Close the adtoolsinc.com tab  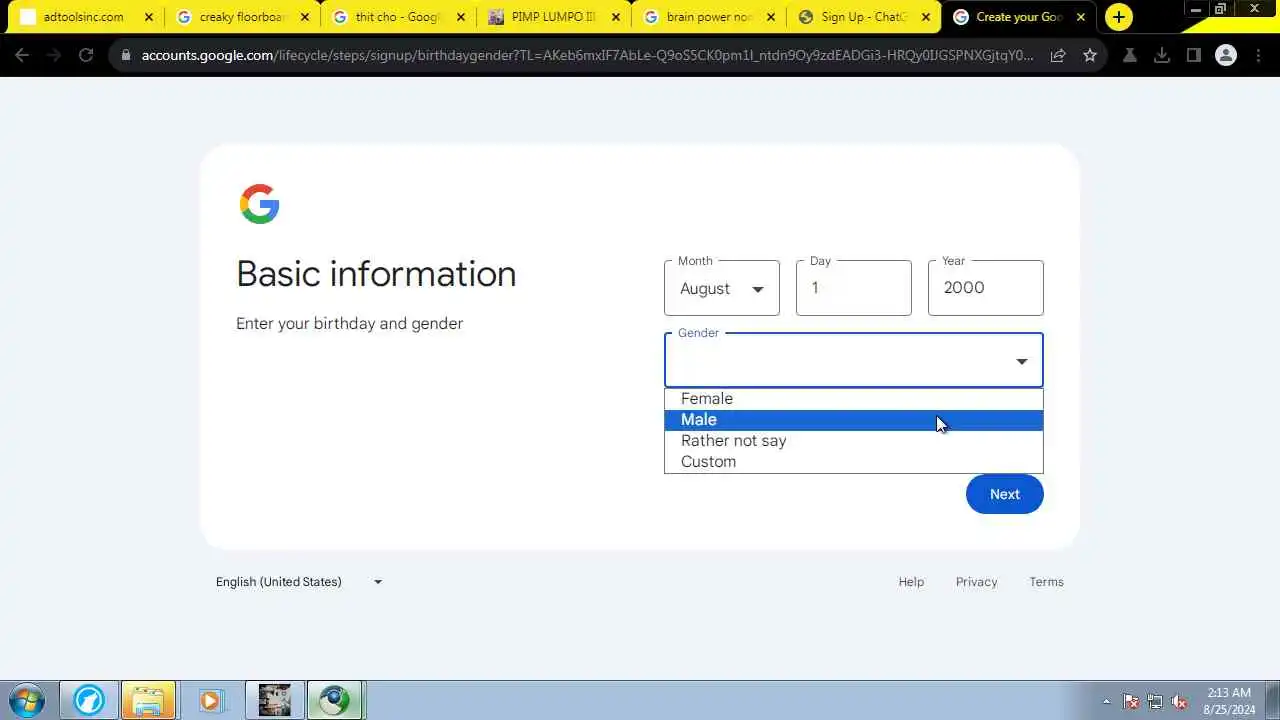click(149, 17)
